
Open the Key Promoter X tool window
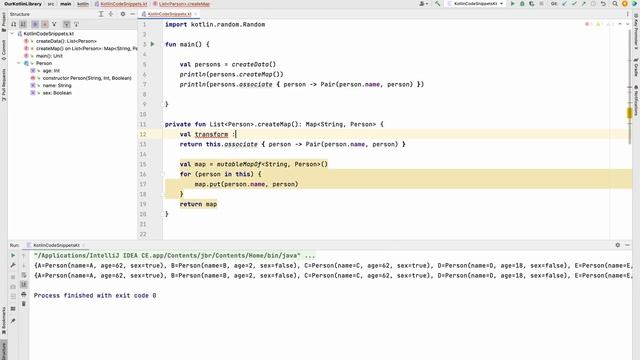[636, 31]
